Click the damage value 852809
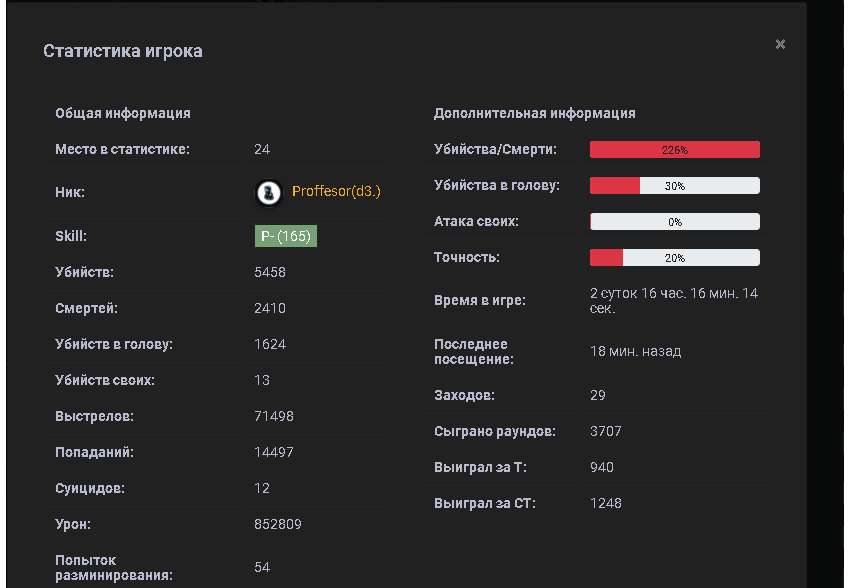Image resolution: width=864 pixels, height=588 pixels. pyautogui.click(x=278, y=524)
